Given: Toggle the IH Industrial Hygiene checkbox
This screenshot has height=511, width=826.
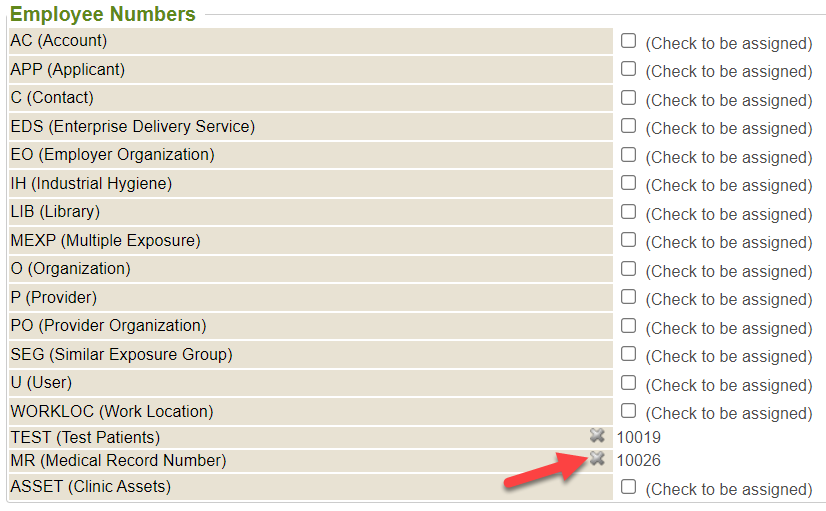Looking at the screenshot, I should click(628, 183).
